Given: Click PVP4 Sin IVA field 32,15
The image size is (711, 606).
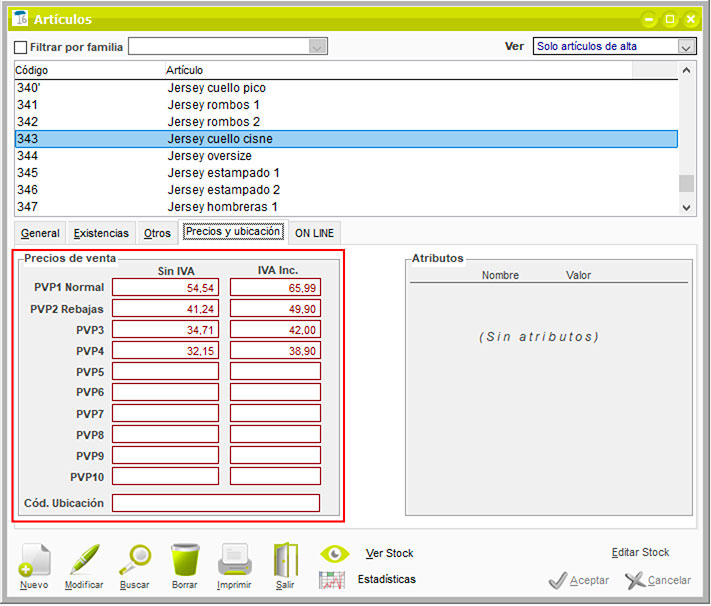Looking at the screenshot, I should (x=166, y=350).
